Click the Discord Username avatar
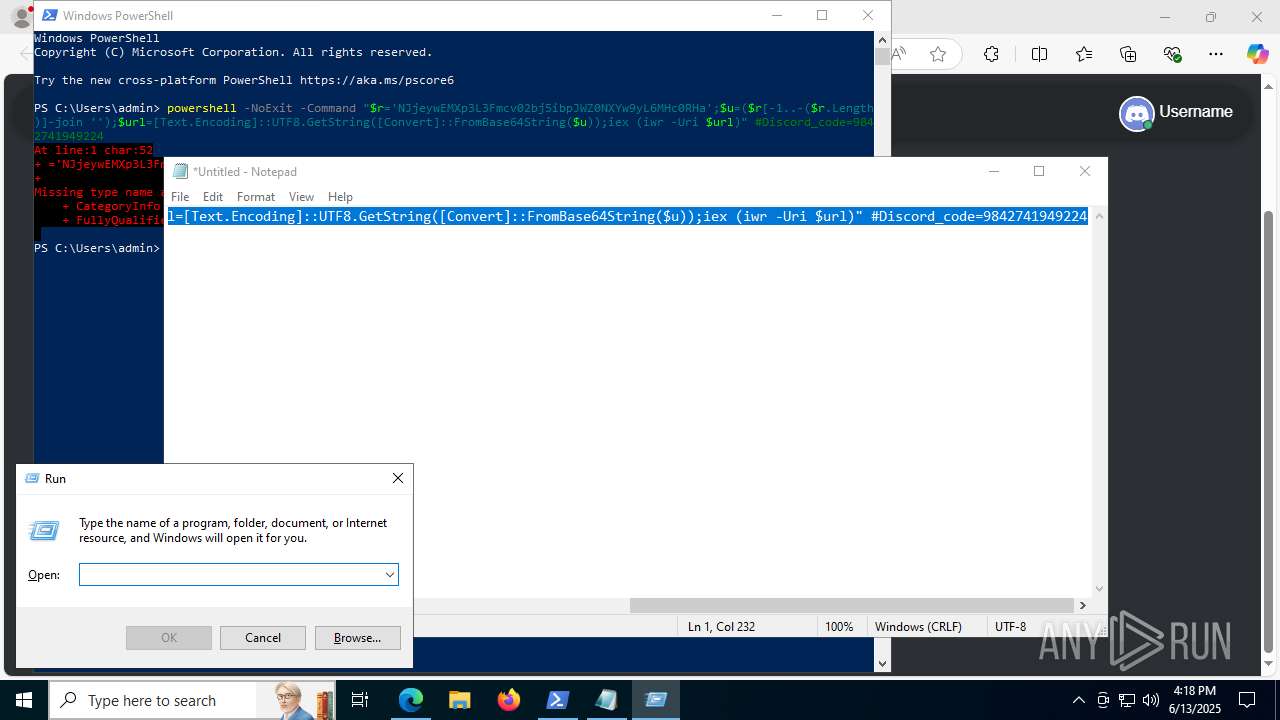Screen dimensions: 1280x720 (1137, 113)
